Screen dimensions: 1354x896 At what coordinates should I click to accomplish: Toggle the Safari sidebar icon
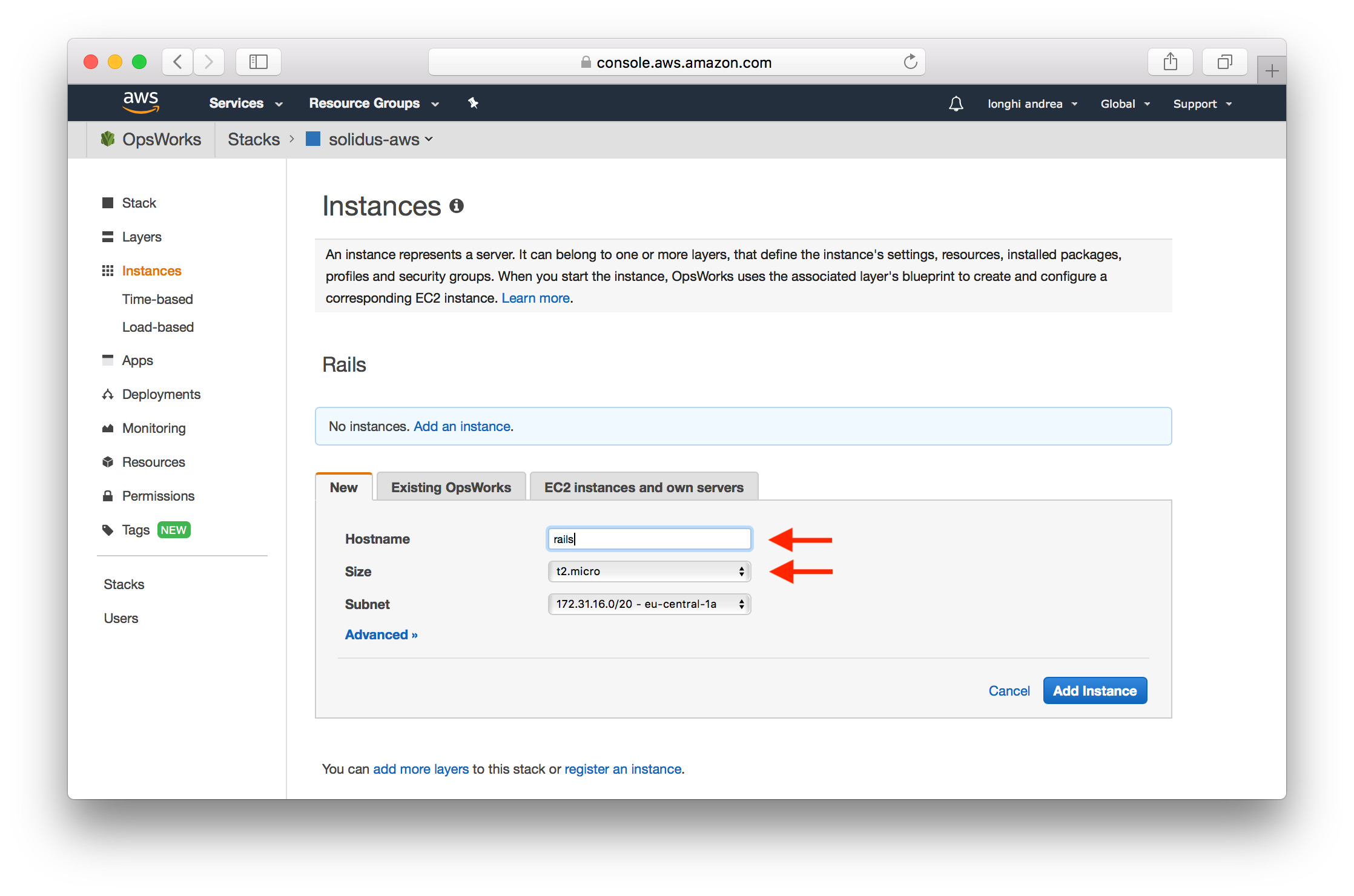[259, 62]
